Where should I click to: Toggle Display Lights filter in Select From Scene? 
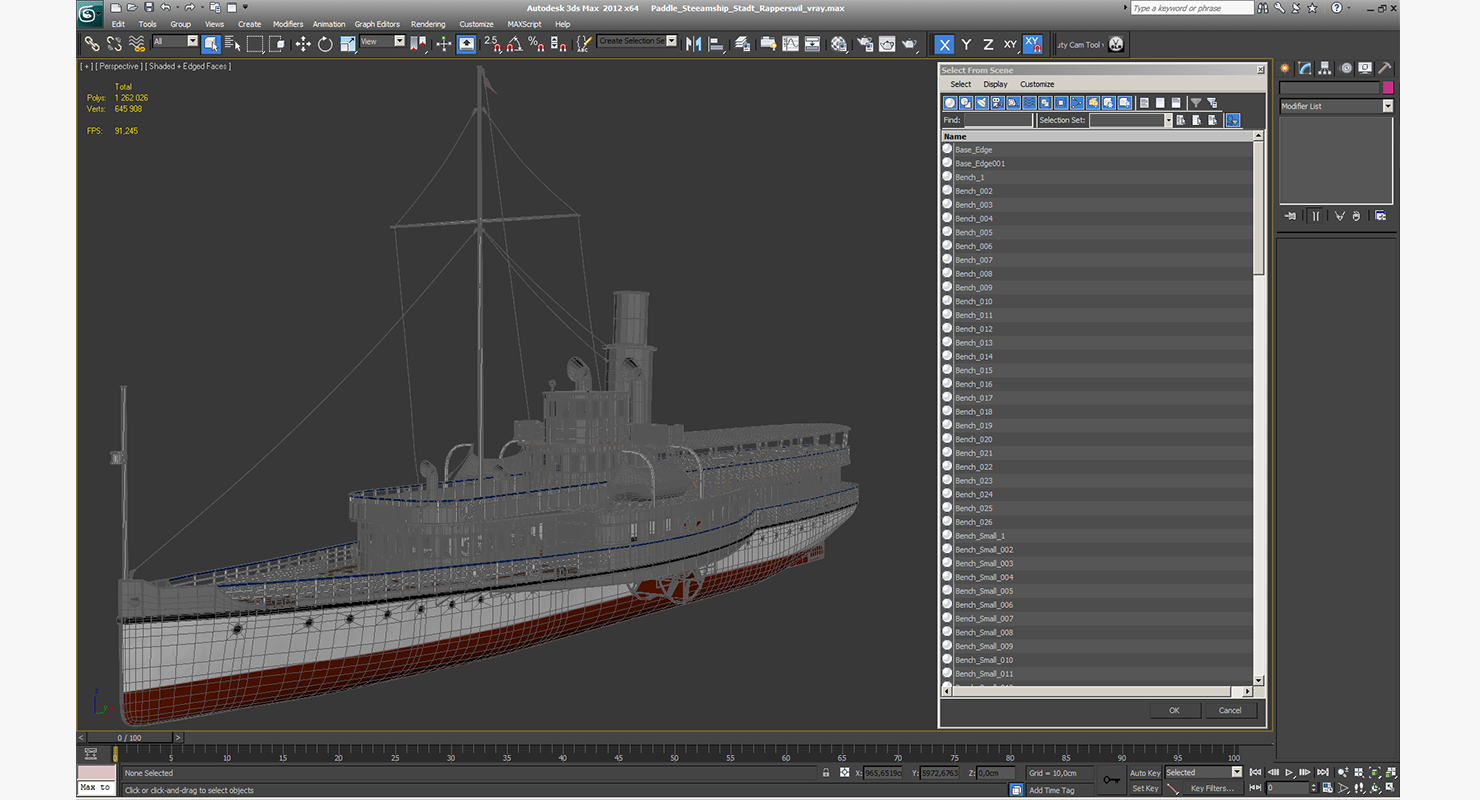click(982, 103)
